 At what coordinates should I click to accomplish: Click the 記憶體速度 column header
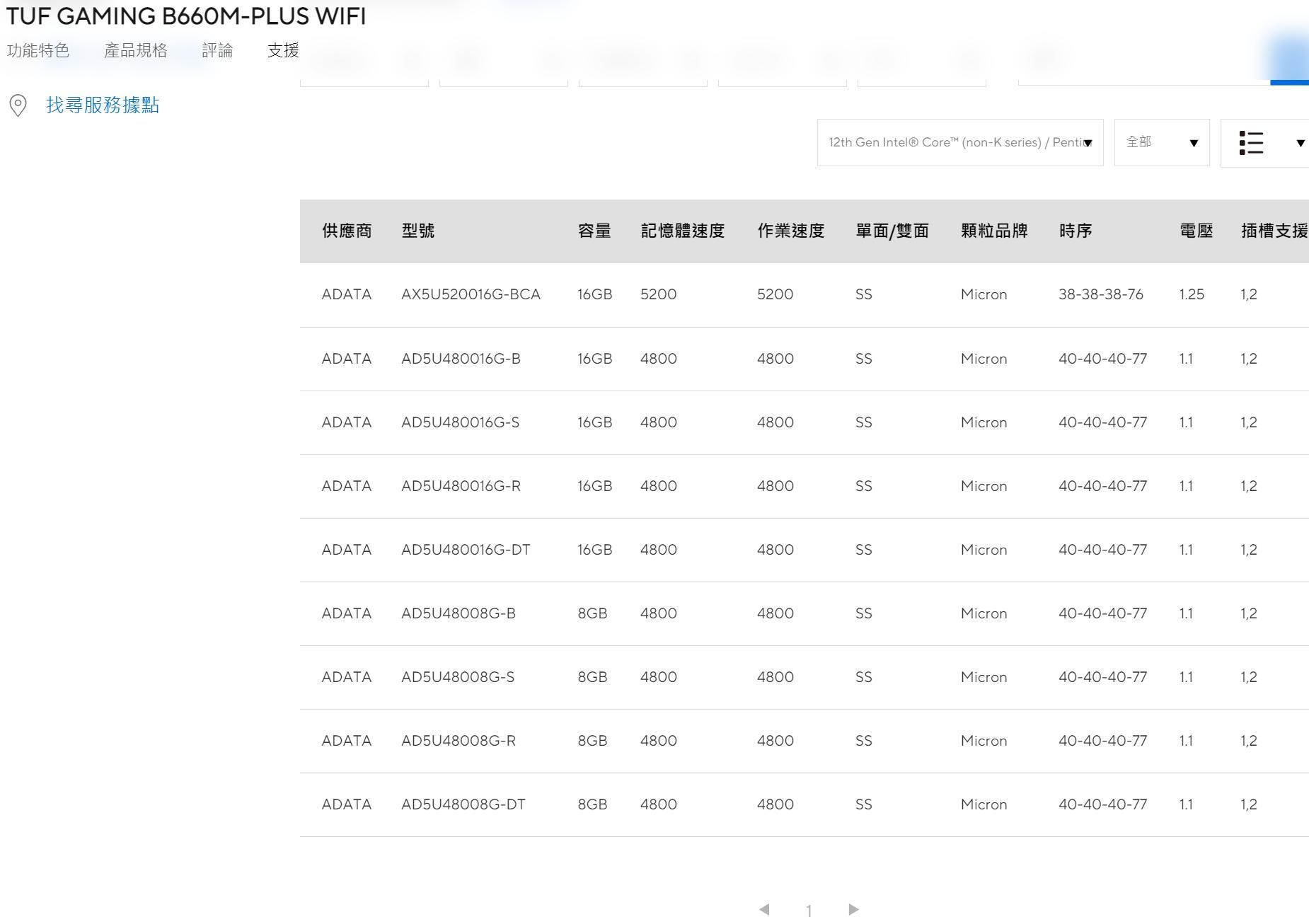click(682, 231)
